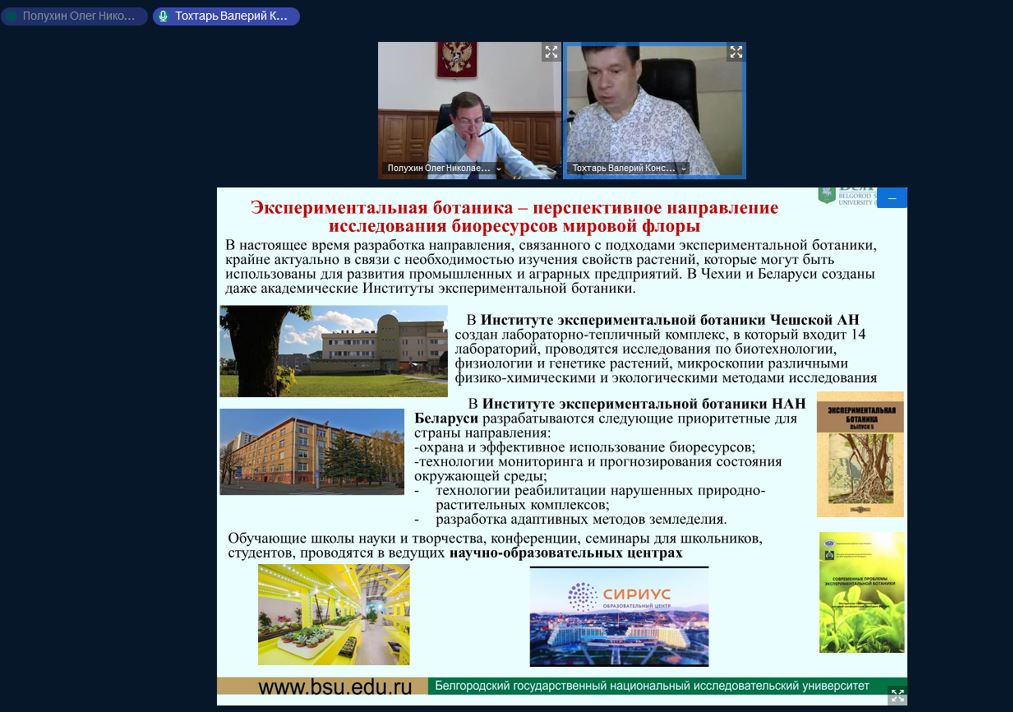The image size is (1013, 712).
Task: Open dropdown arrow beside Полухин Олег Николаевич name
Action: tap(499, 169)
